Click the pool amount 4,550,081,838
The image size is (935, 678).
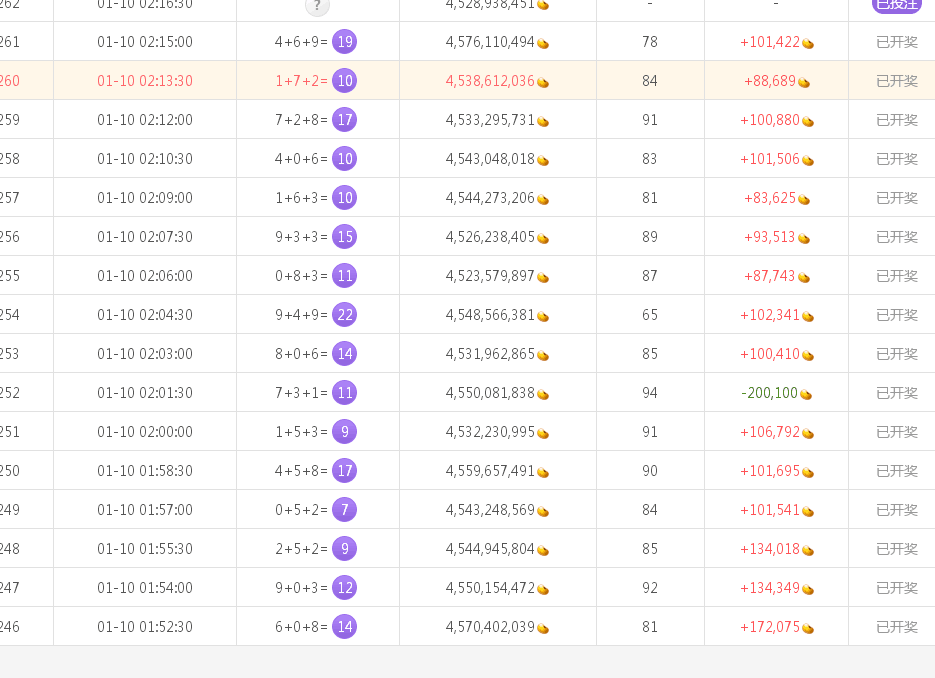pyautogui.click(x=490, y=392)
